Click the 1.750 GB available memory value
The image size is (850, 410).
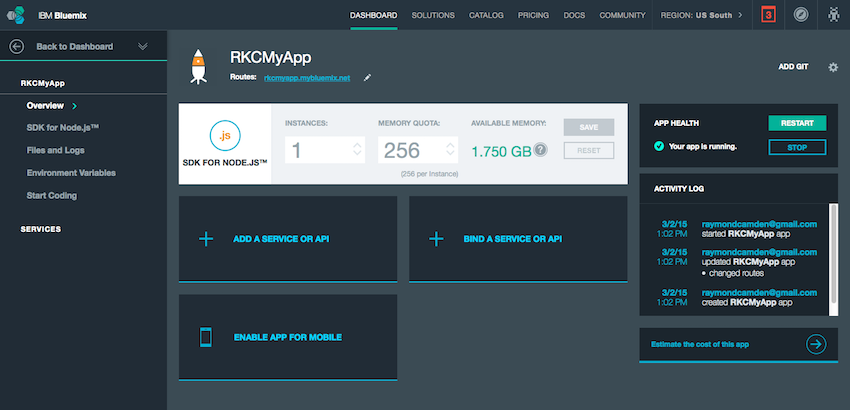click(x=501, y=151)
